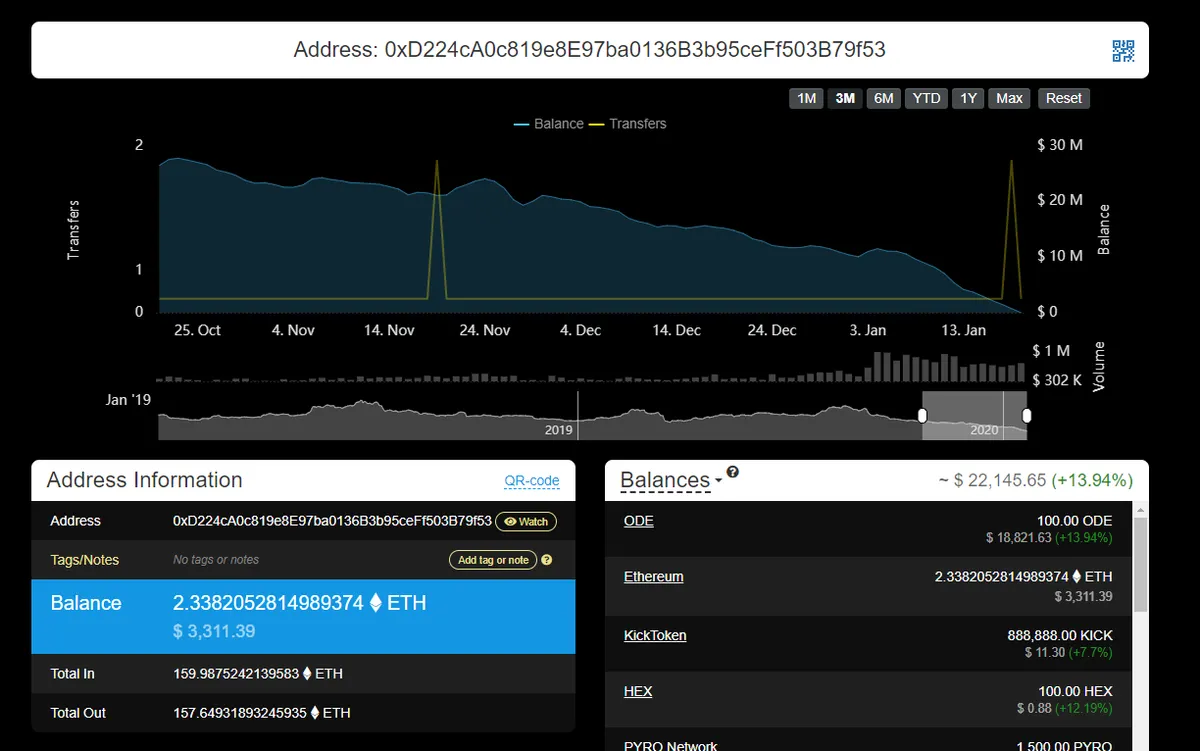The height and width of the screenshot is (751, 1200).
Task: Open the Balances dropdown menu
Action: click(x=670, y=480)
